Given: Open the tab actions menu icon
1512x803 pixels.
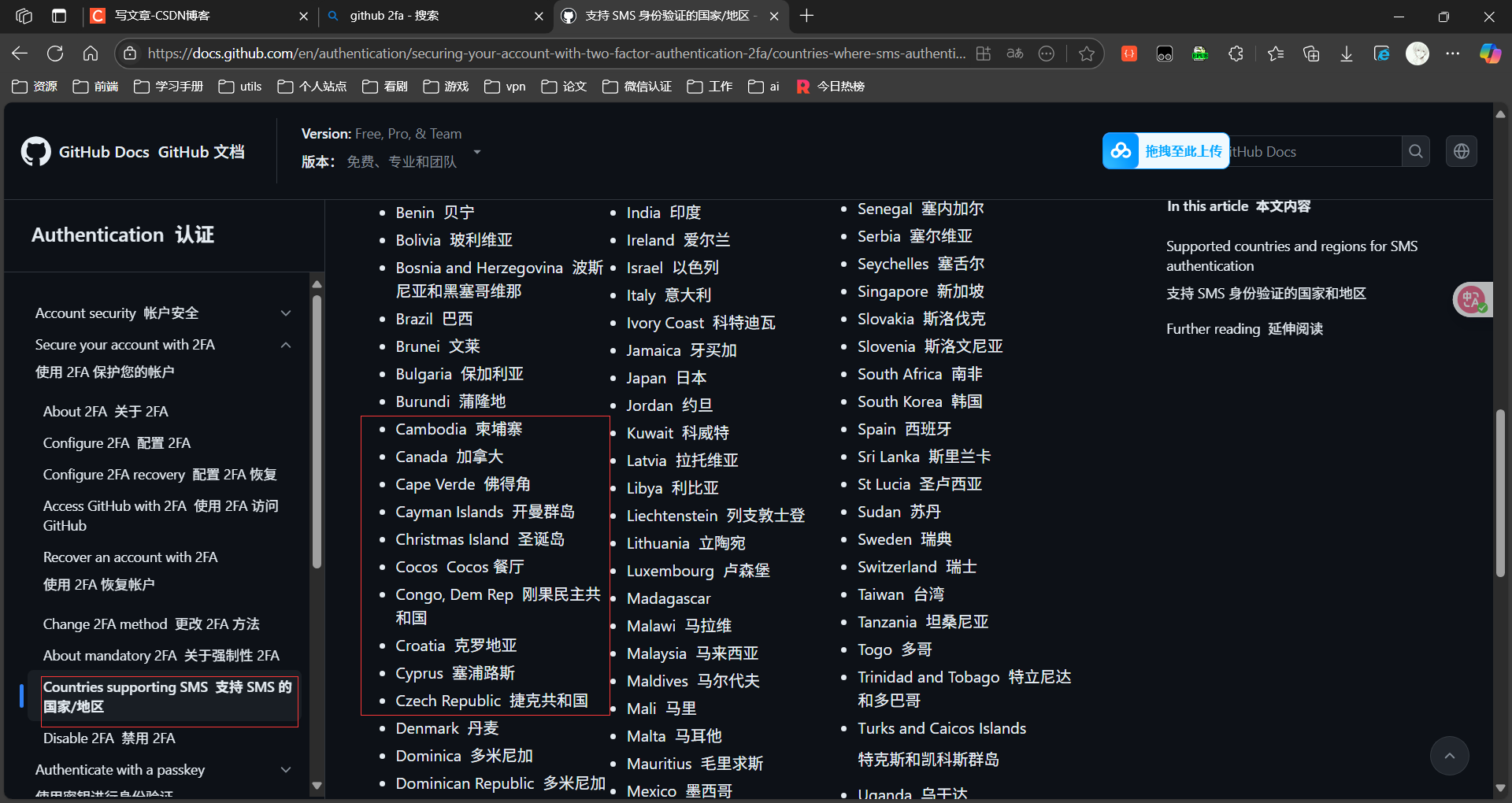Looking at the screenshot, I should click(59, 16).
